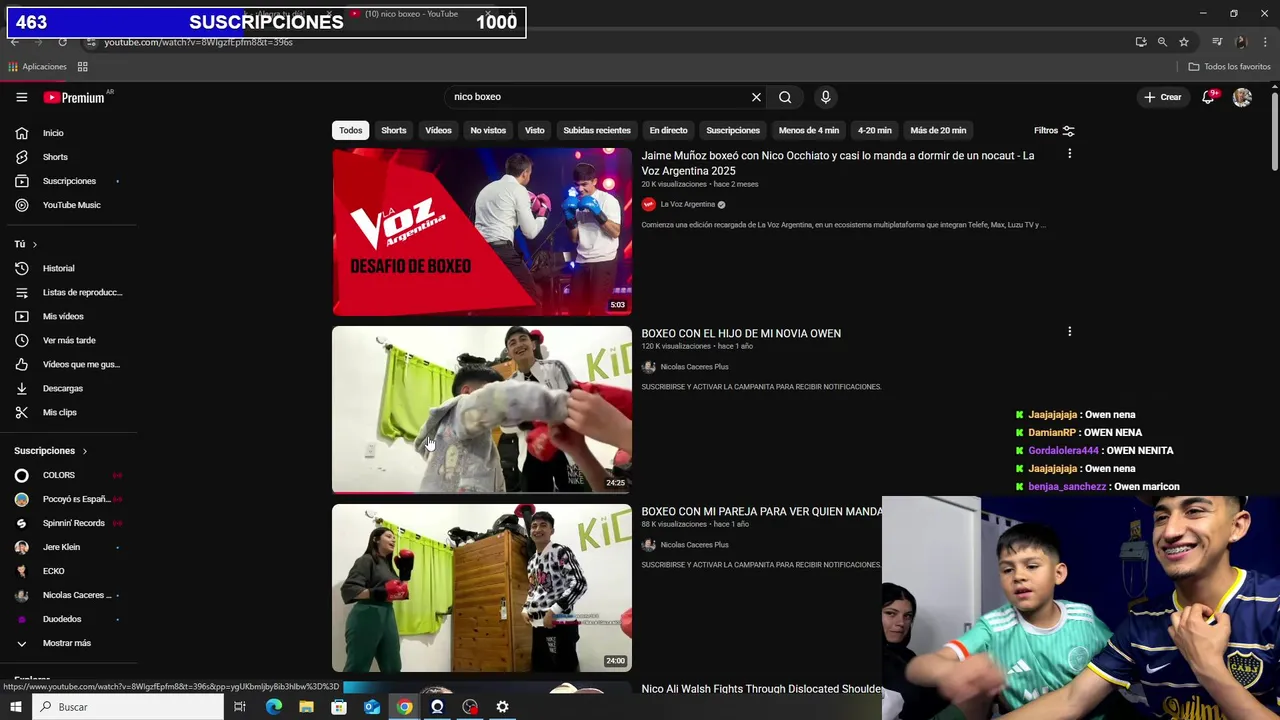Click the La Voz Desafío de Boxeo thumbnail
The width and height of the screenshot is (1280, 720).
pyautogui.click(x=482, y=232)
